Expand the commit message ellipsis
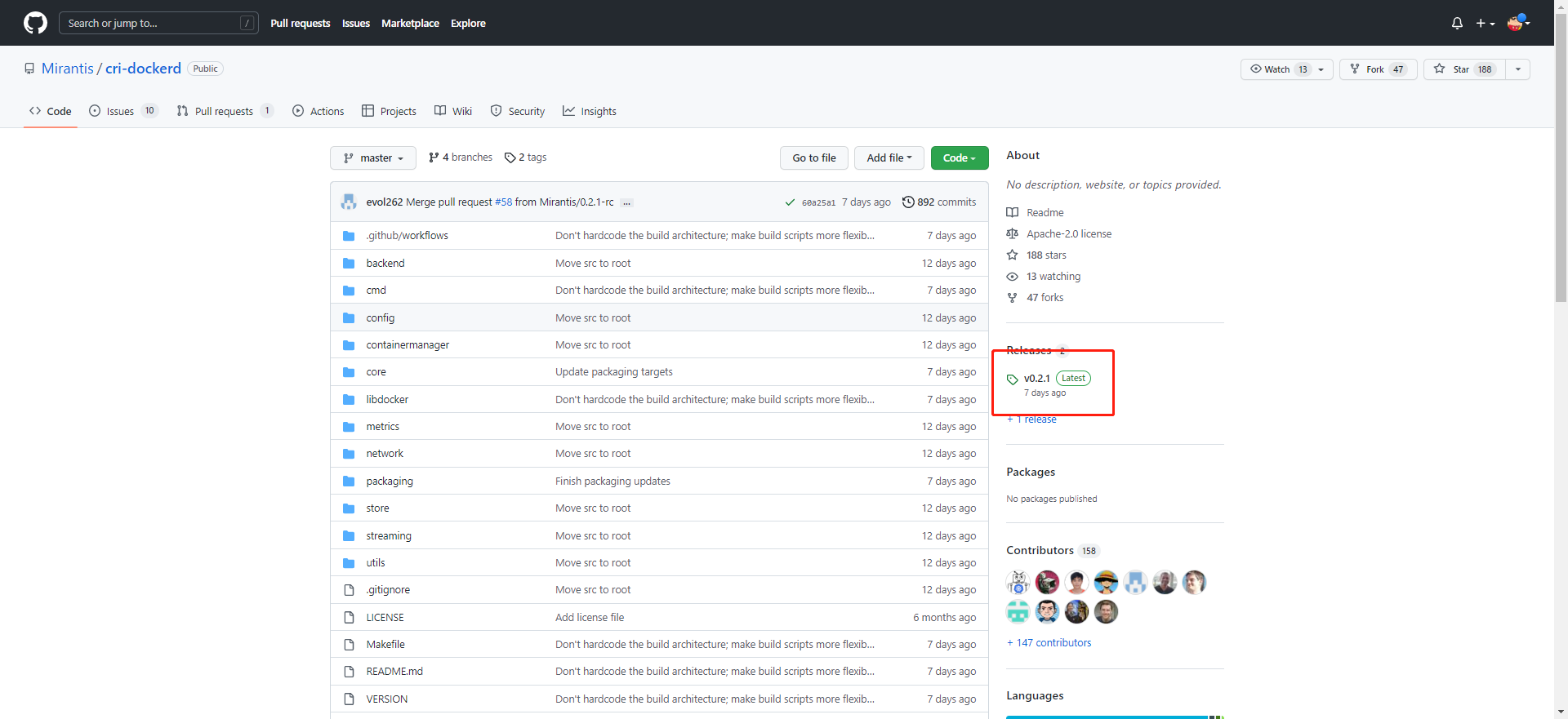1568x719 pixels. click(x=627, y=202)
